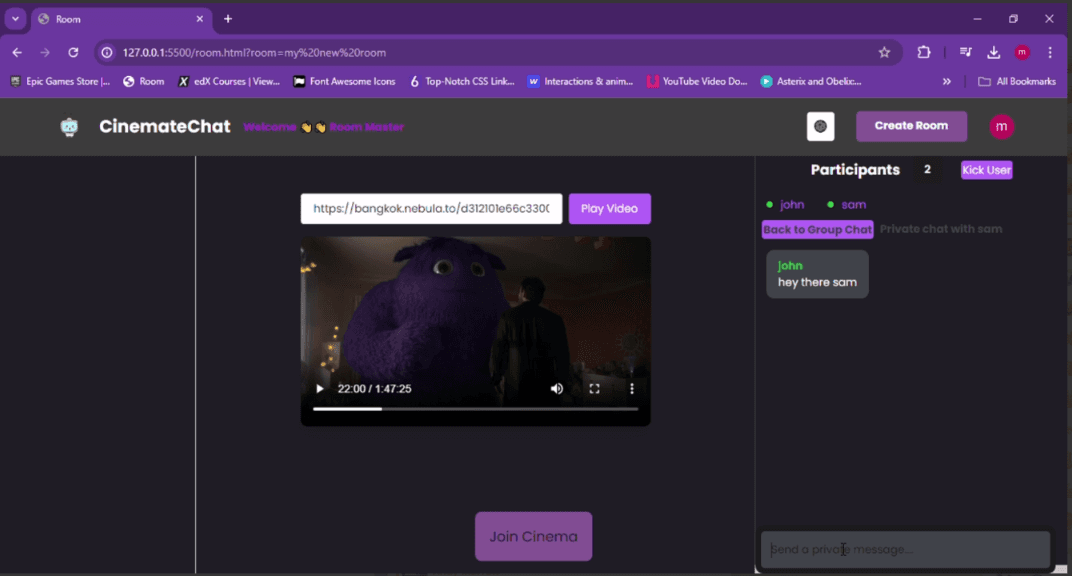The height and width of the screenshot is (576, 1072).
Task: Open the Room bookmark
Action: 144,81
